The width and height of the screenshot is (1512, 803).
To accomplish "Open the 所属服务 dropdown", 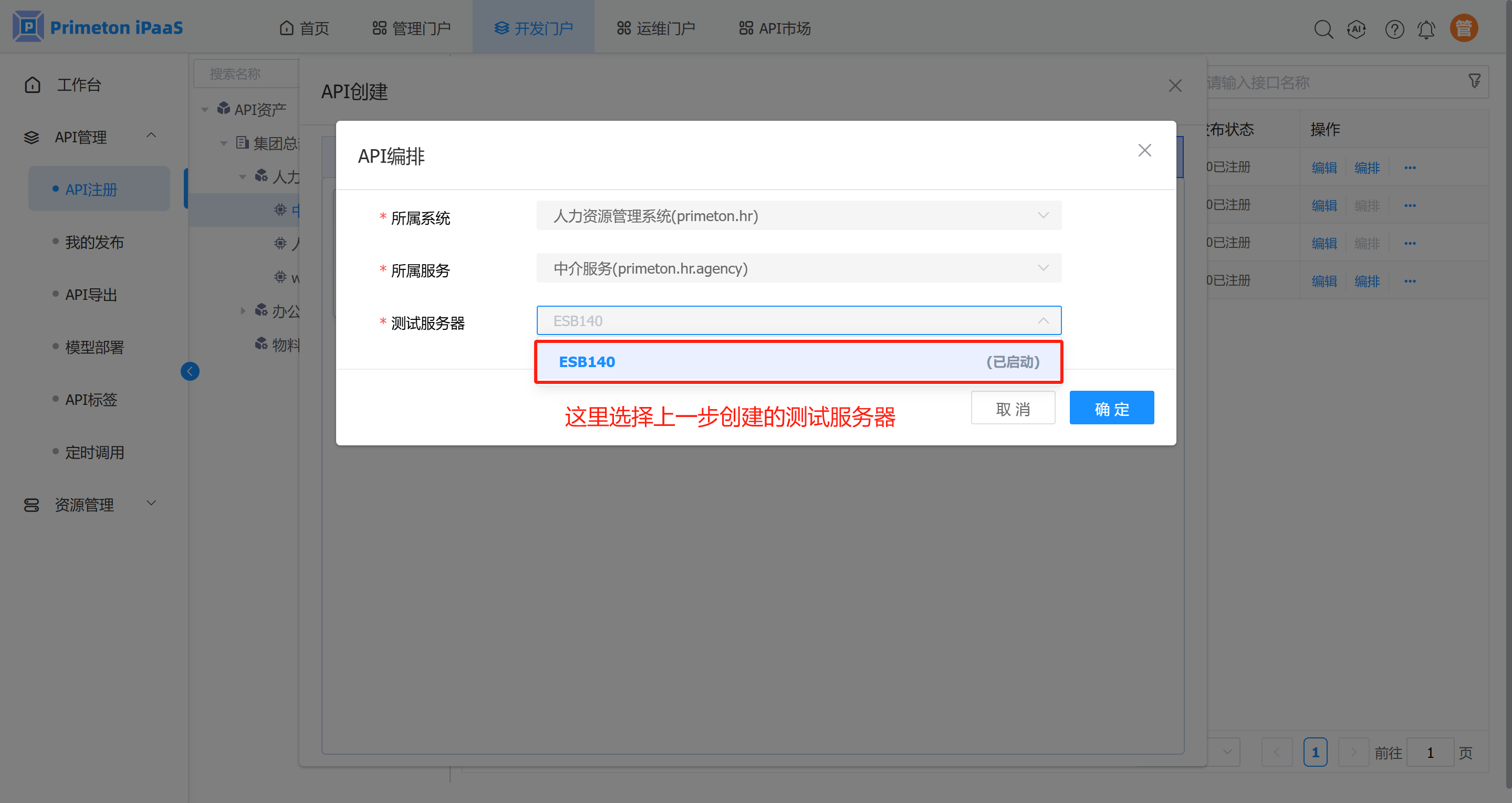I will pyautogui.click(x=798, y=268).
